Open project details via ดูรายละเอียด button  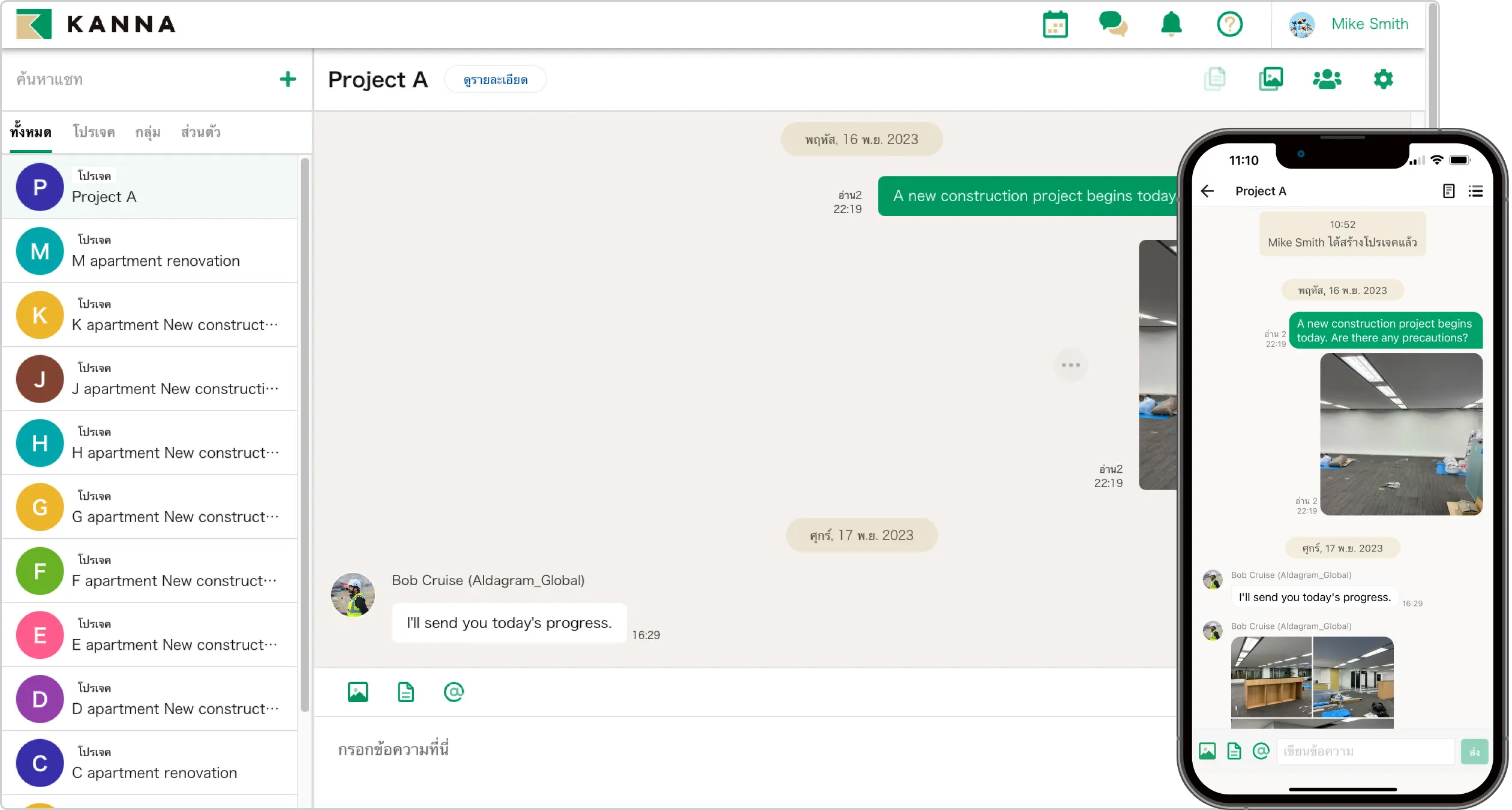tap(495, 79)
